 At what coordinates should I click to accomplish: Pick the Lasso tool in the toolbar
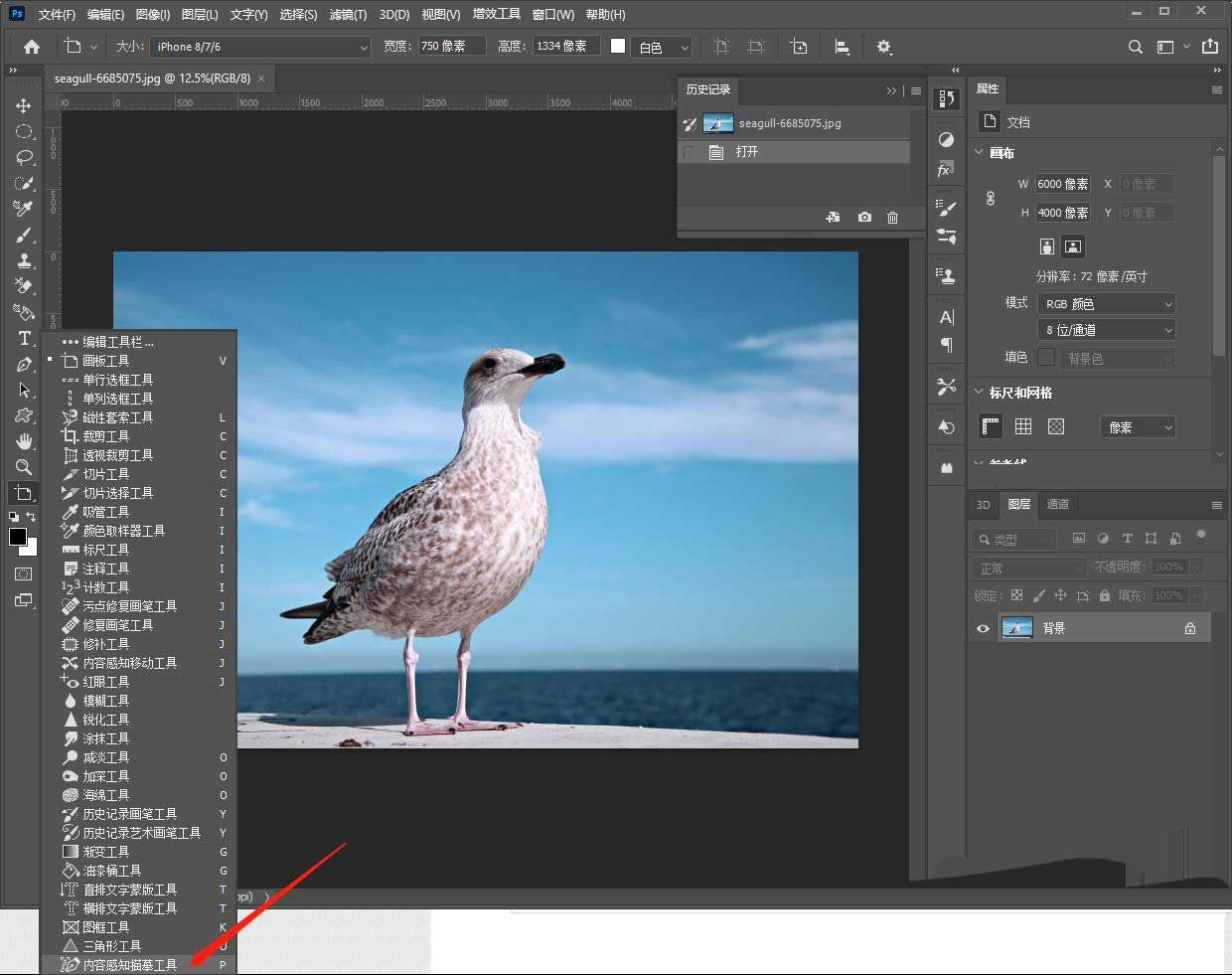pyautogui.click(x=24, y=157)
